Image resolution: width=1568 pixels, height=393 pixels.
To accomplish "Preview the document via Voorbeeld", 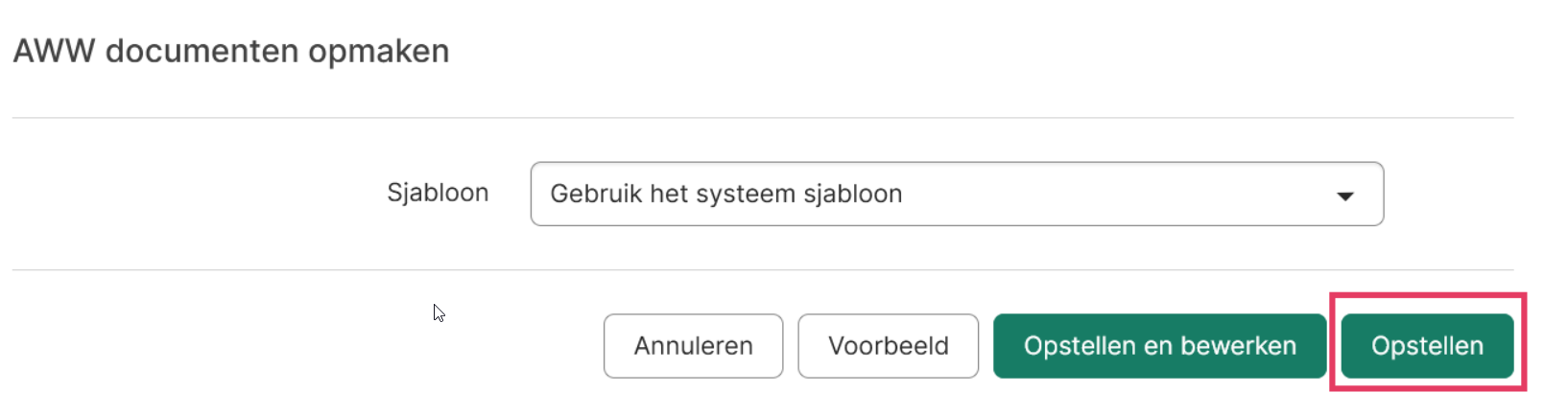I will pos(888,346).
